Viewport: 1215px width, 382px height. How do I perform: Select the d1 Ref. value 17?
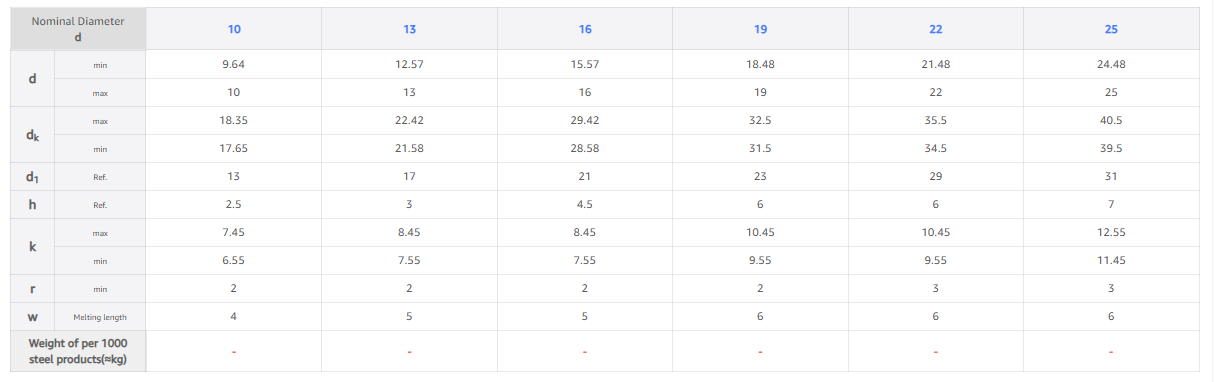410,176
